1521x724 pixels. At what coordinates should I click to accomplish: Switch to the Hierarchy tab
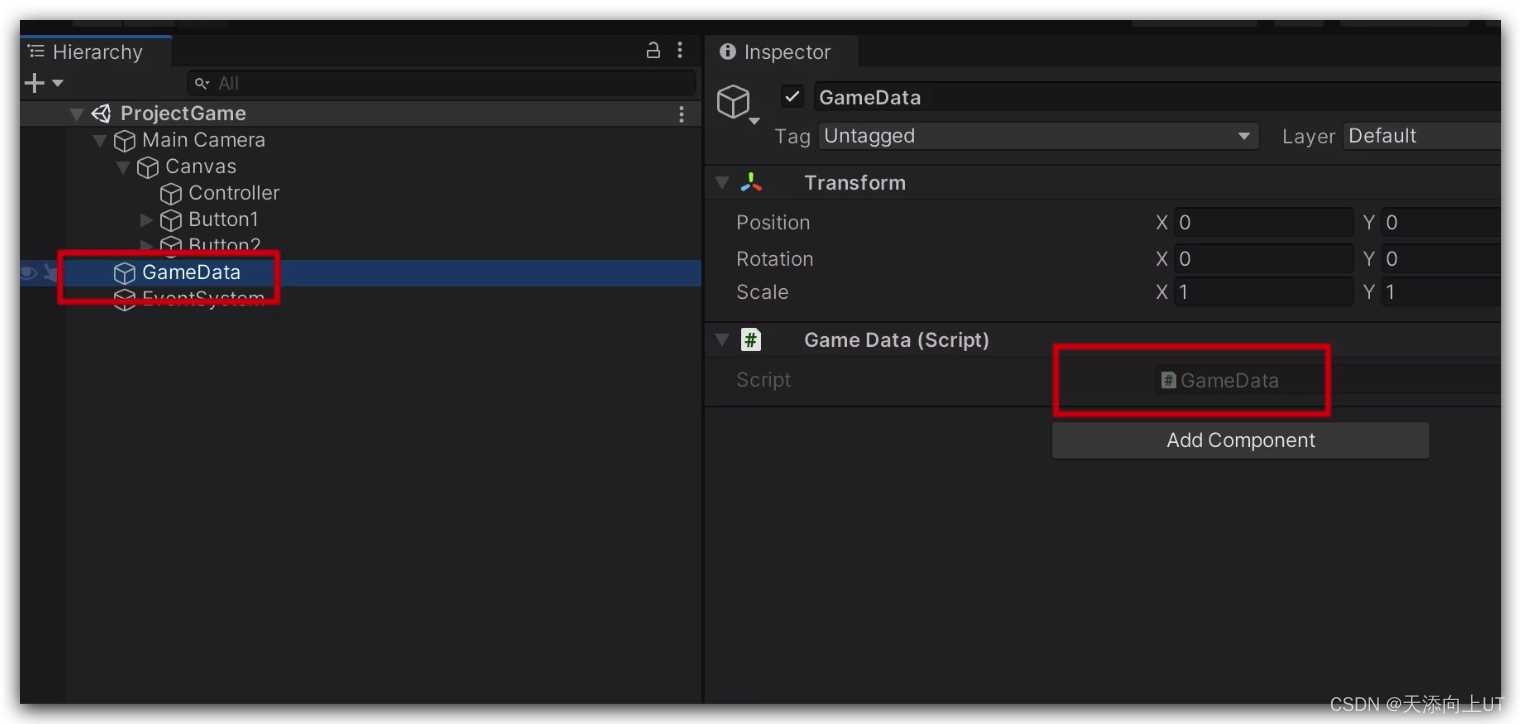pos(96,52)
